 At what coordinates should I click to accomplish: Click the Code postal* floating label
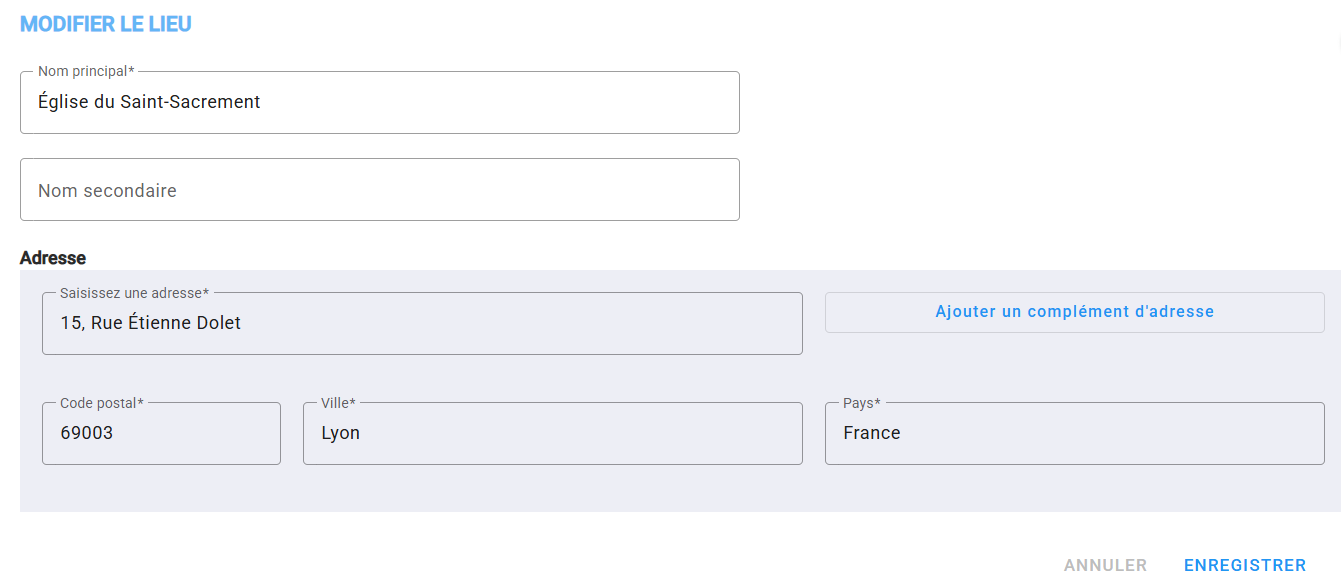coord(102,403)
